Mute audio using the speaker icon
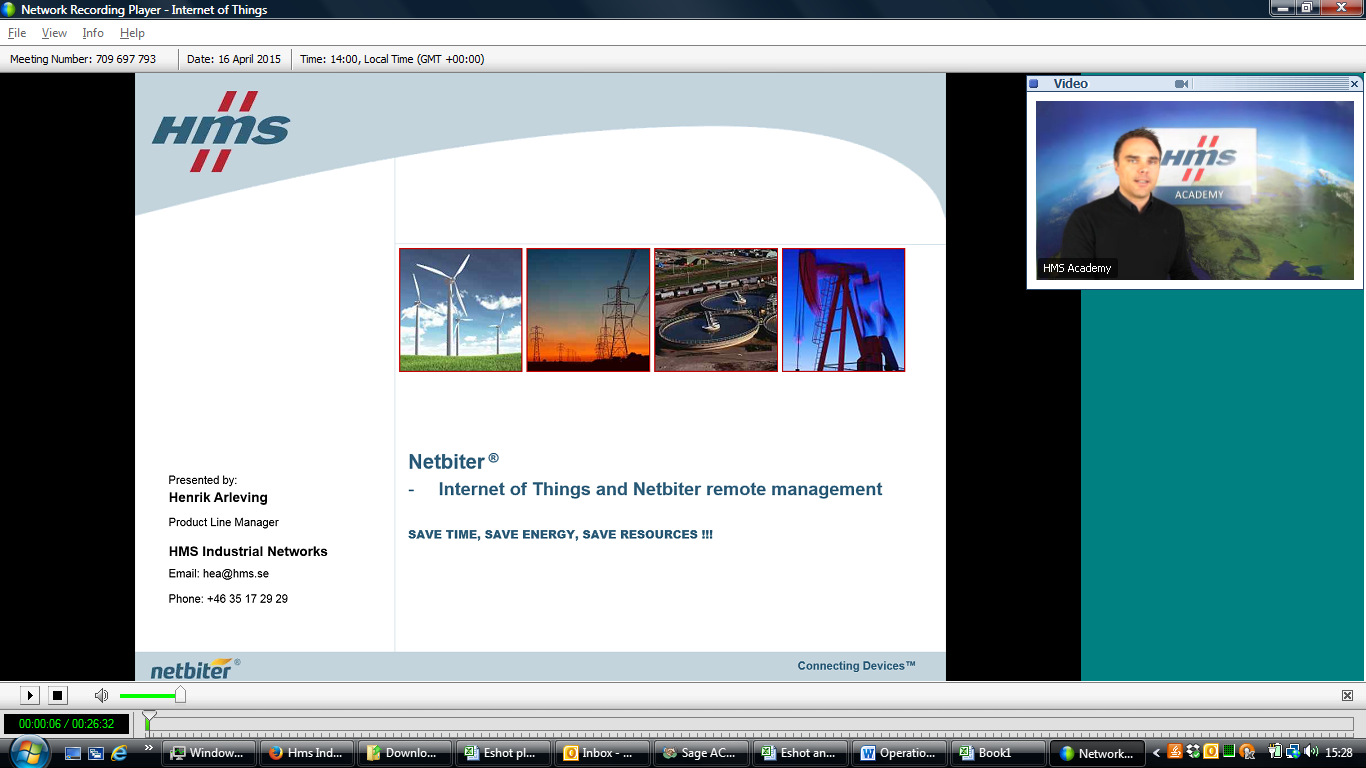Viewport: 1366px width, 768px height. click(x=101, y=695)
